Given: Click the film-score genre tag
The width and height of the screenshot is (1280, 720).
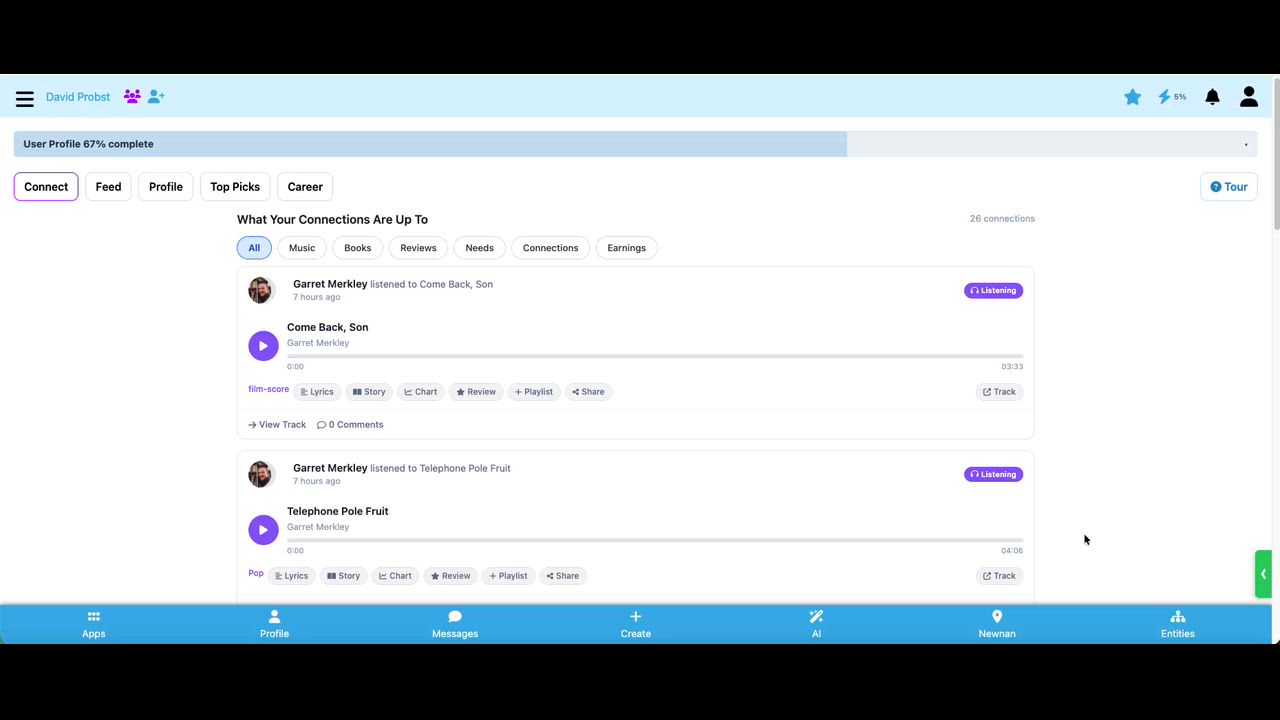Looking at the screenshot, I should [269, 389].
